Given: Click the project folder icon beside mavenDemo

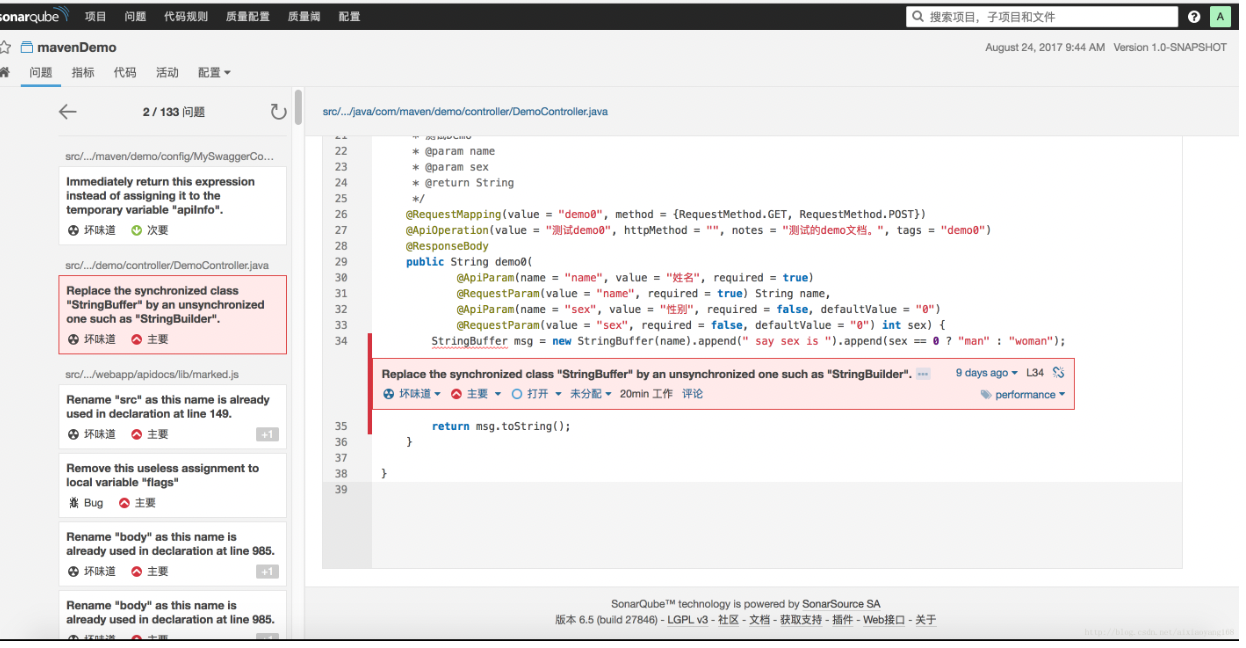Looking at the screenshot, I should [x=27, y=47].
